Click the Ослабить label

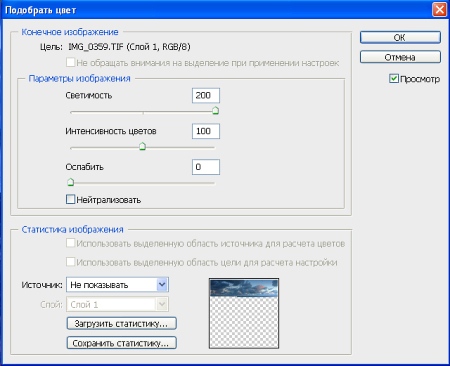coord(84,167)
